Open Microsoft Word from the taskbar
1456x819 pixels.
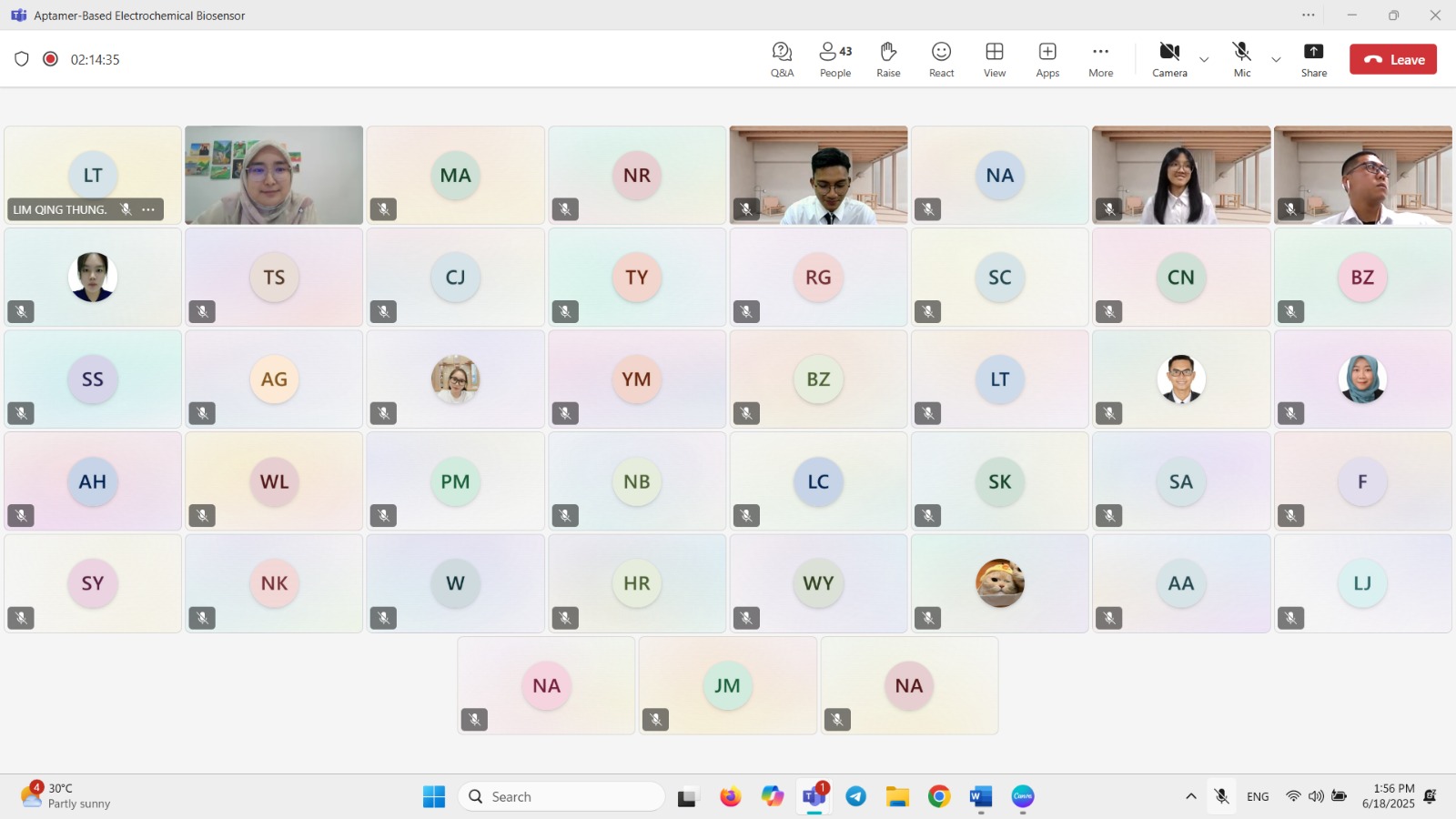(981, 796)
